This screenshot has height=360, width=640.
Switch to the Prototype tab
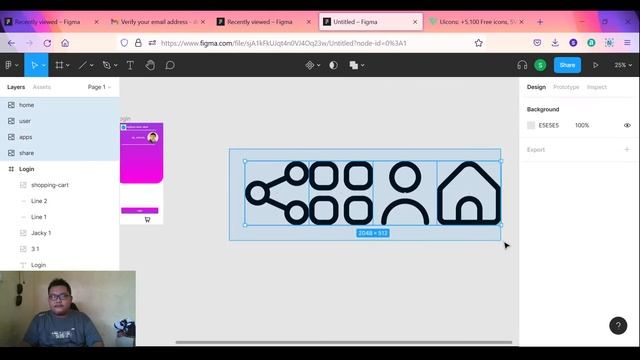566,87
